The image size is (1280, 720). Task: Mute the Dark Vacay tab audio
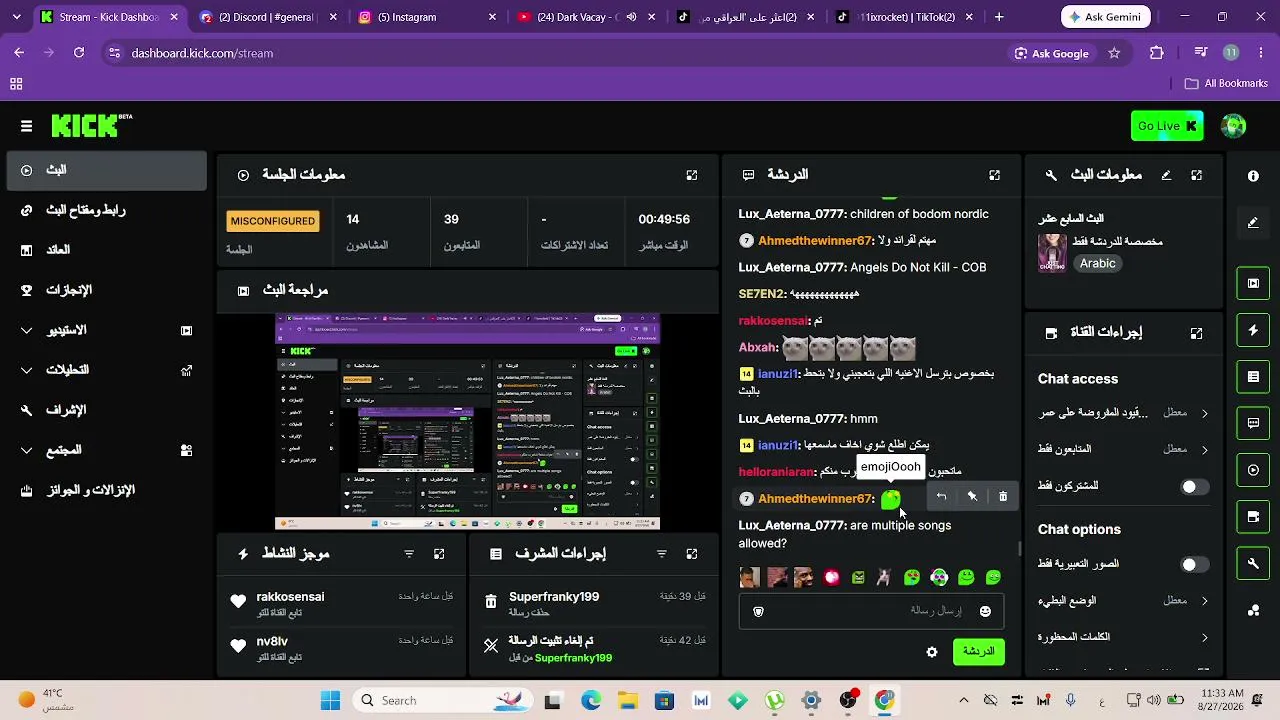click(x=631, y=17)
